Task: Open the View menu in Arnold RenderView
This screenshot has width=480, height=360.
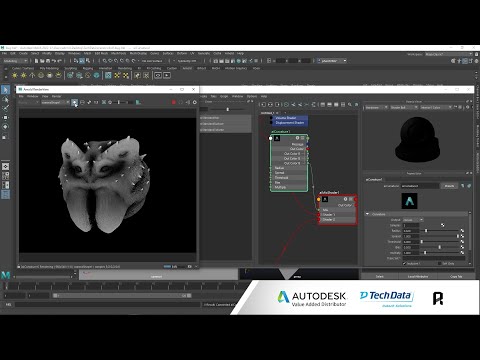Action: [x=45, y=96]
